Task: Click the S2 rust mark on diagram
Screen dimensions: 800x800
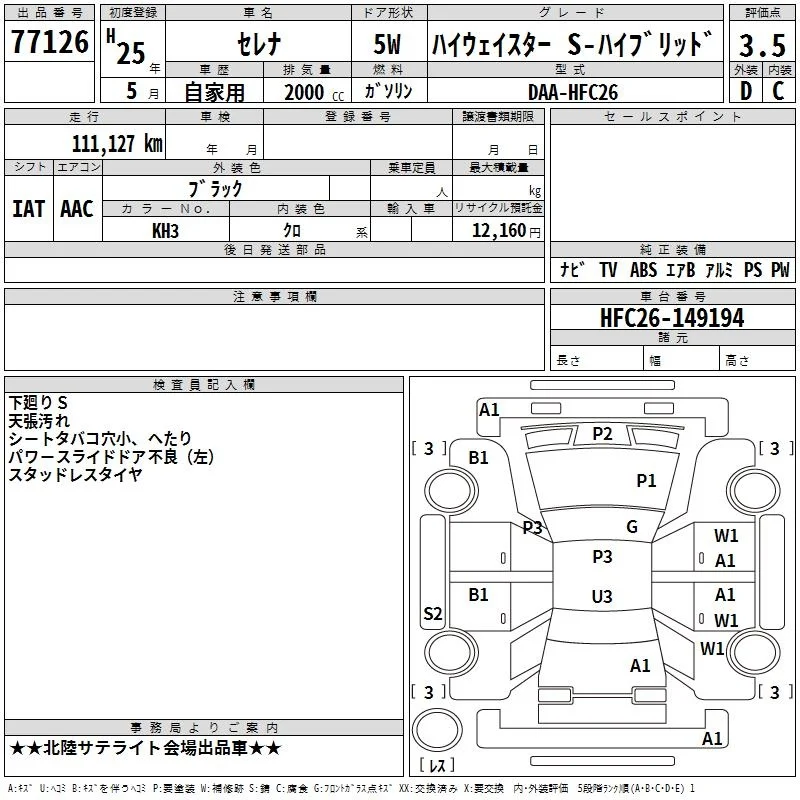Action: tap(433, 613)
